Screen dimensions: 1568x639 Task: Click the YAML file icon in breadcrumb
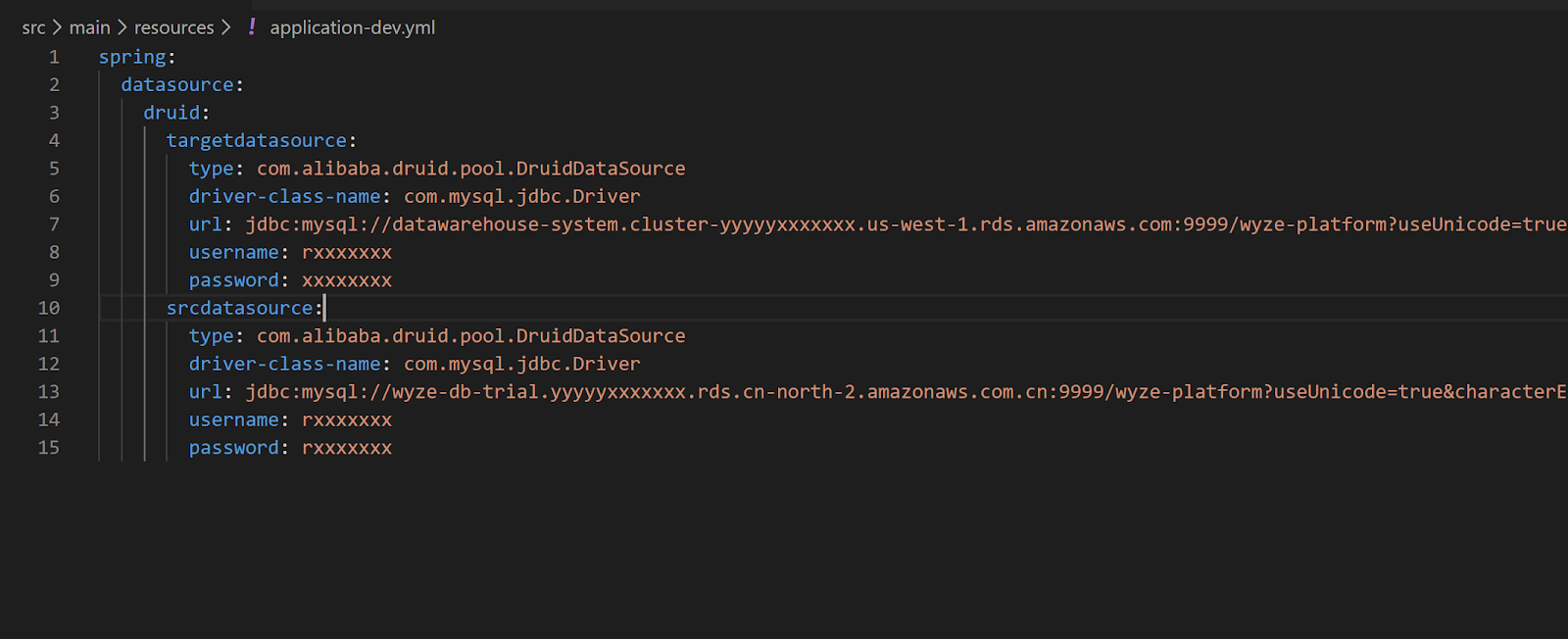tap(252, 26)
